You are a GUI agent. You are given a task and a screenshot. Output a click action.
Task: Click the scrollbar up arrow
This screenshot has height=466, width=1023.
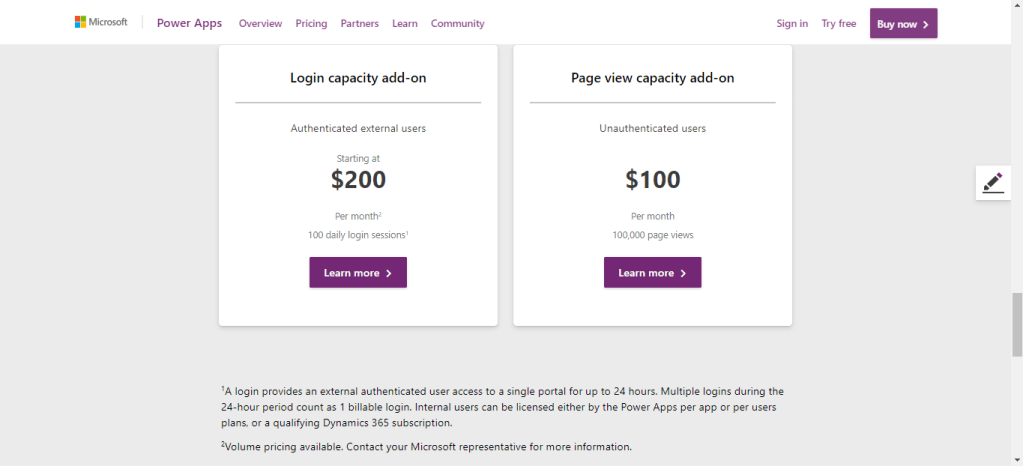[1016, 6]
